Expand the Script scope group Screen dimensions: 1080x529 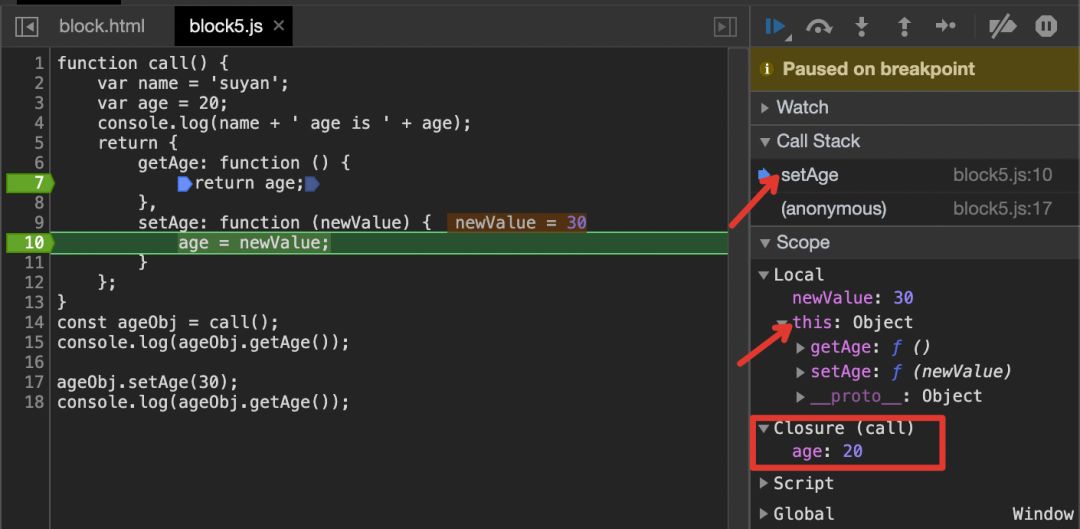pos(763,484)
